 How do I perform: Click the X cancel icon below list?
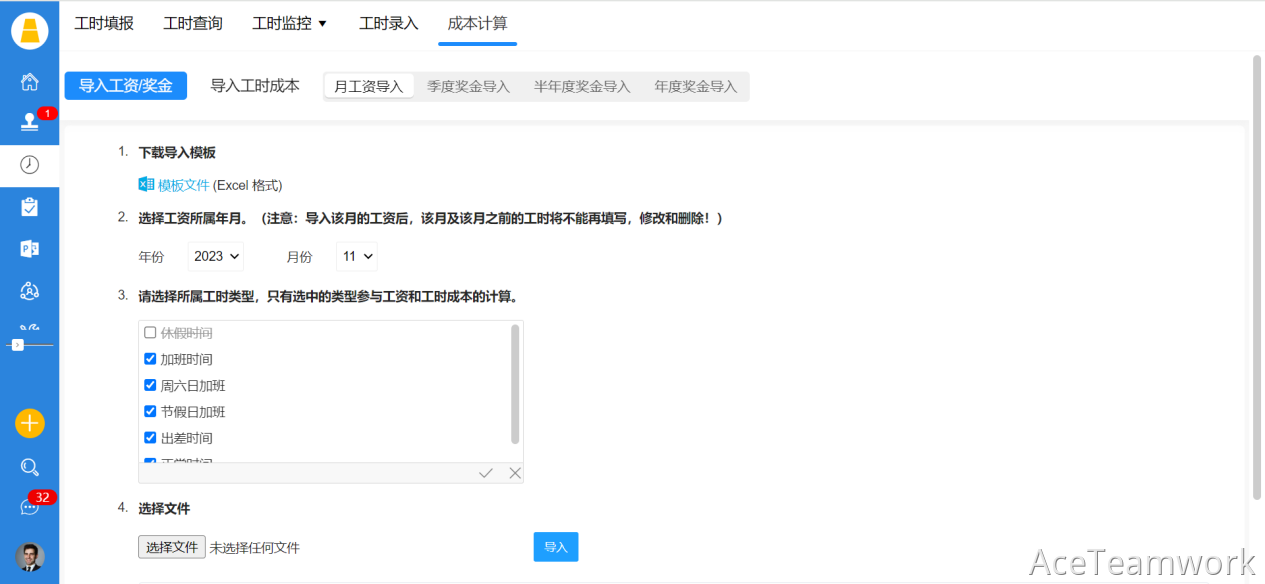click(515, 473)
